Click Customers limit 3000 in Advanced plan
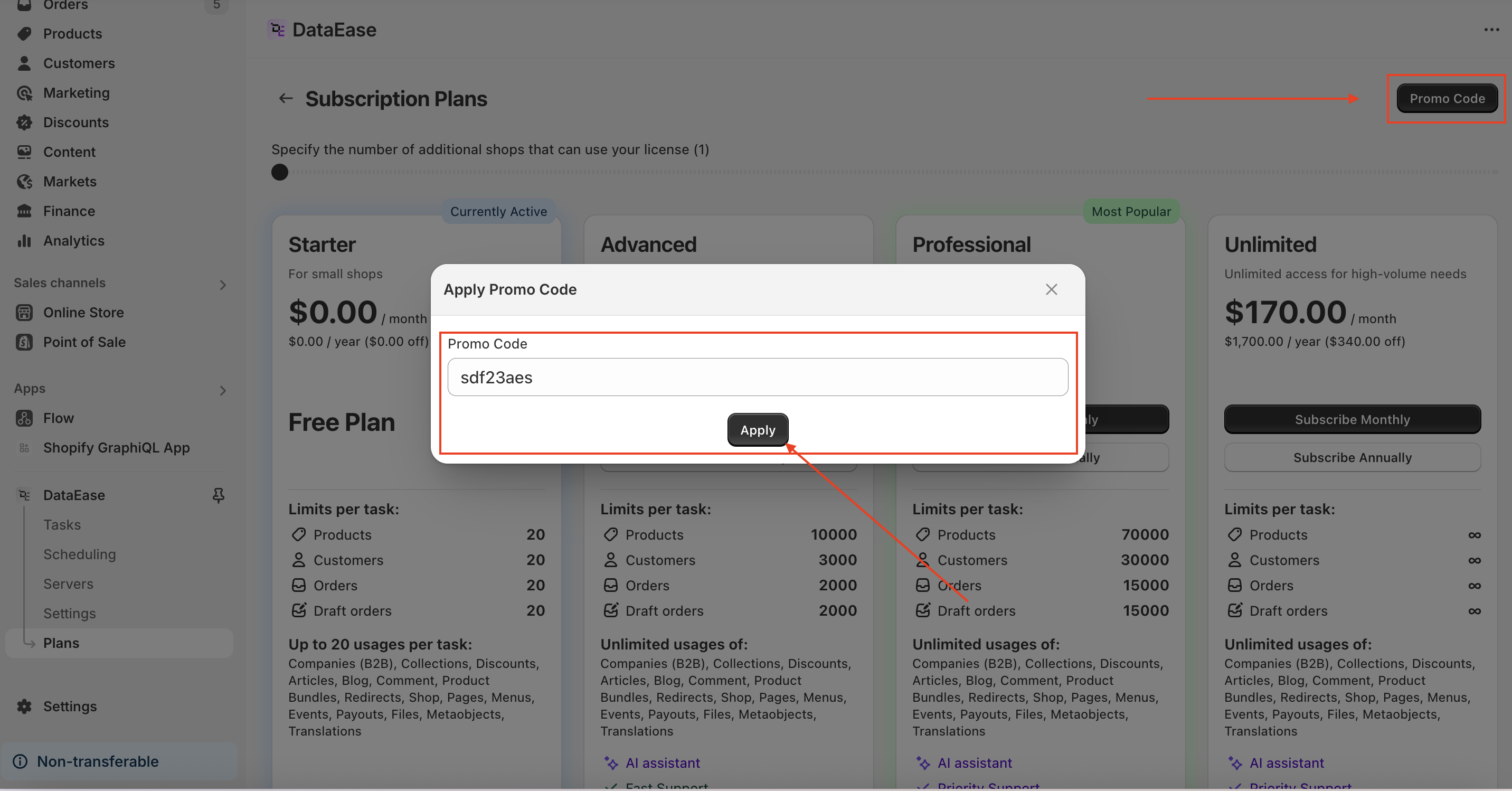 click(838, 560)
